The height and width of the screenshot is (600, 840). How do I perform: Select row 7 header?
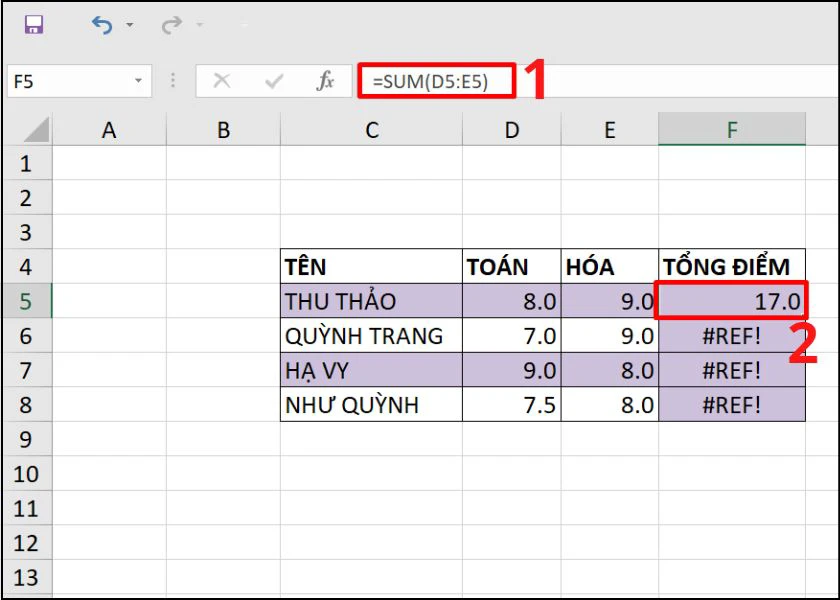pyautogui.click(x=27, y=370)
